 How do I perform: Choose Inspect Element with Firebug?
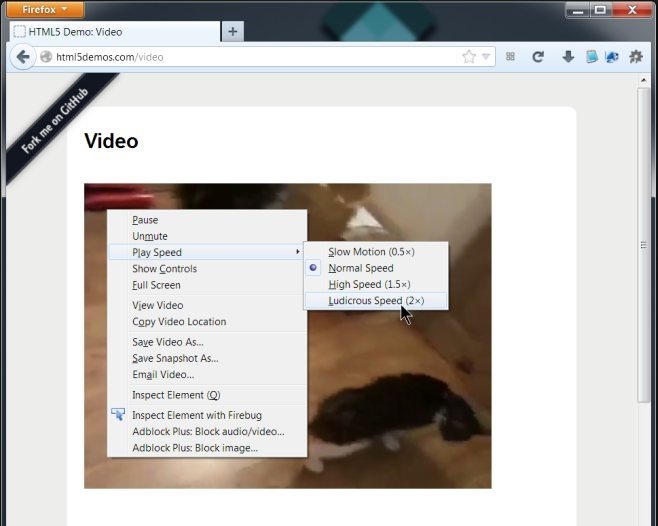tap(207, 415)
